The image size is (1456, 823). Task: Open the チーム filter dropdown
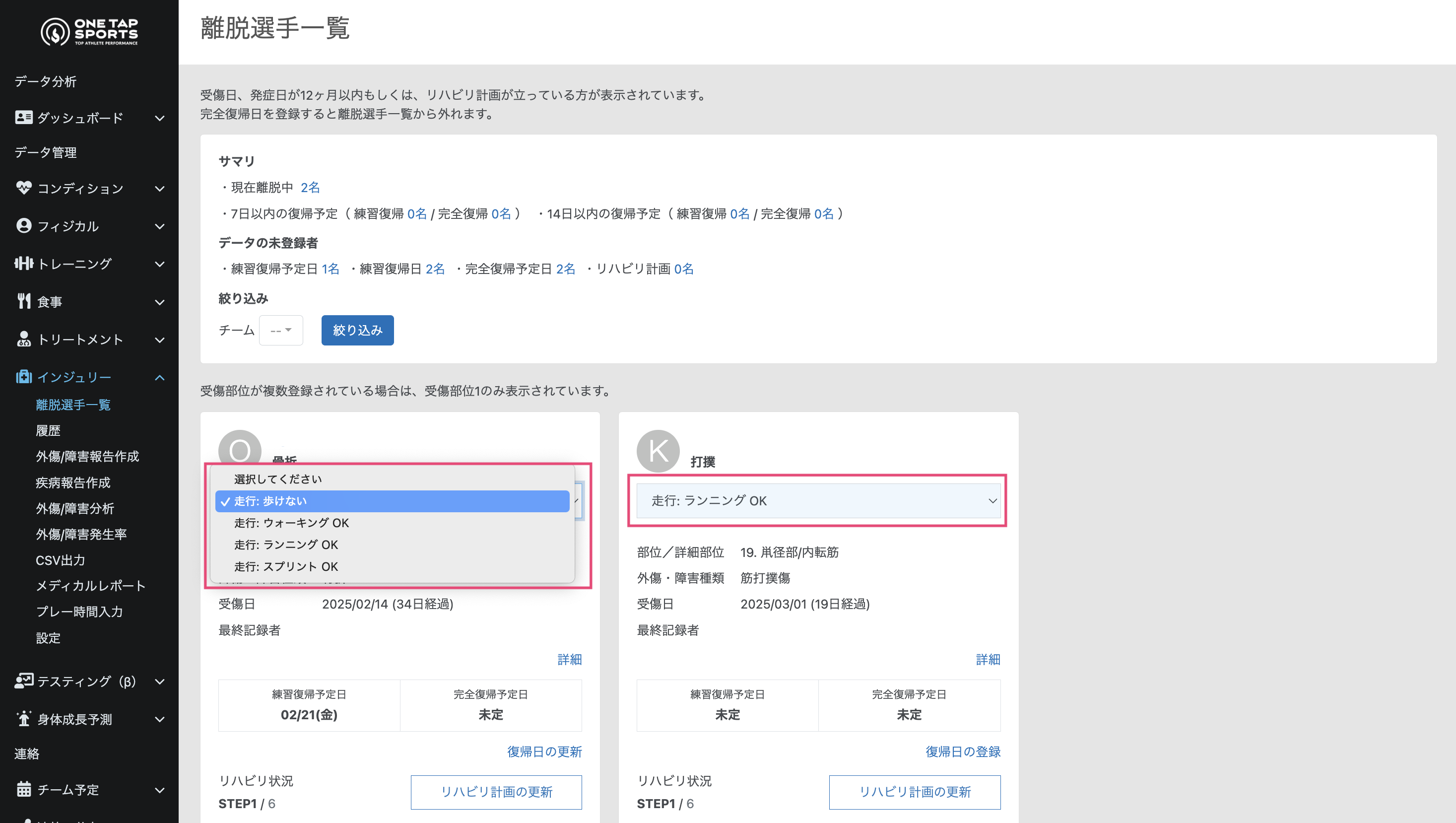(281, 330)
